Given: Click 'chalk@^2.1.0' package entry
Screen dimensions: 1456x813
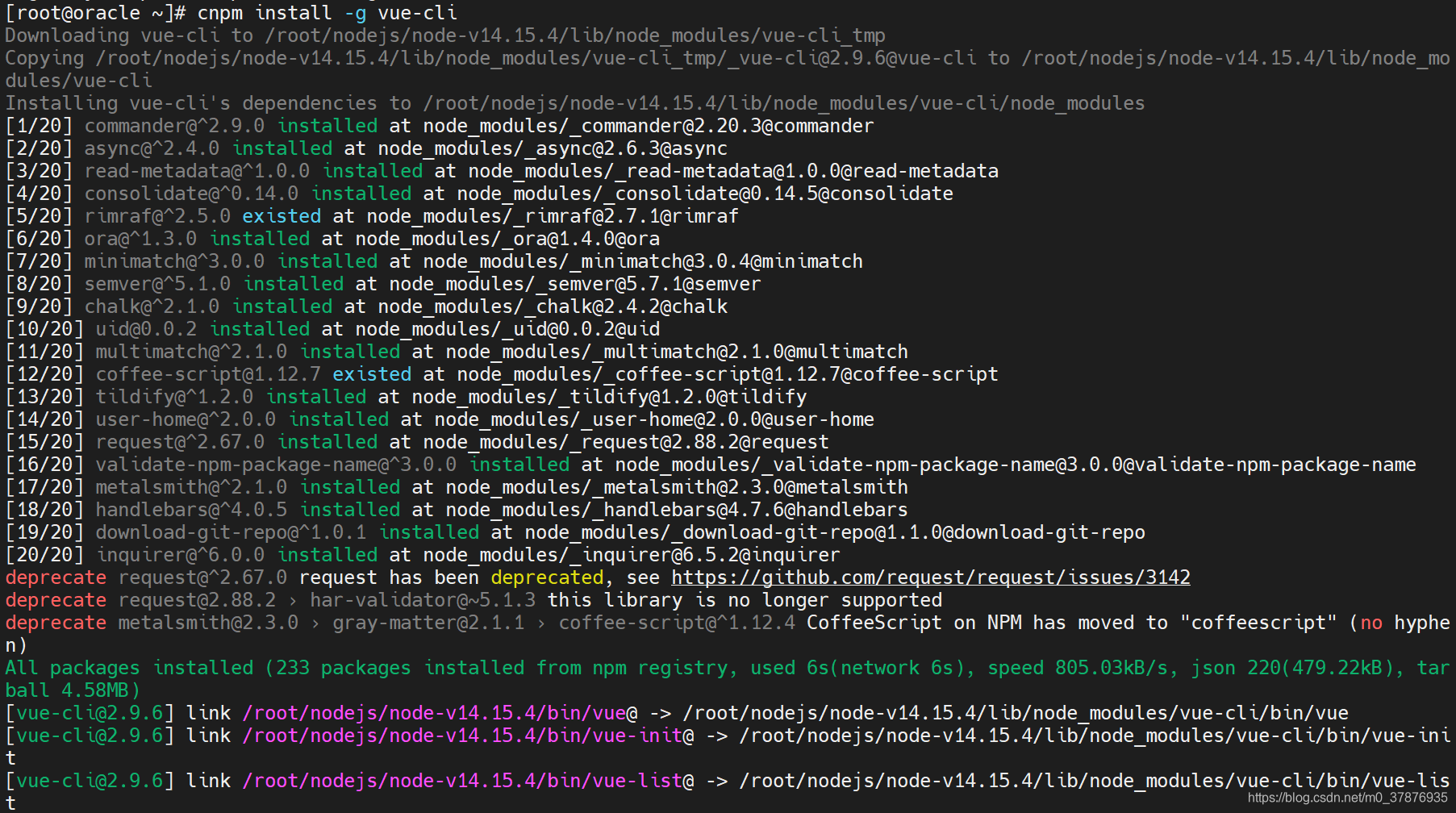Looking at the screenshot, I should coord(152,306).
